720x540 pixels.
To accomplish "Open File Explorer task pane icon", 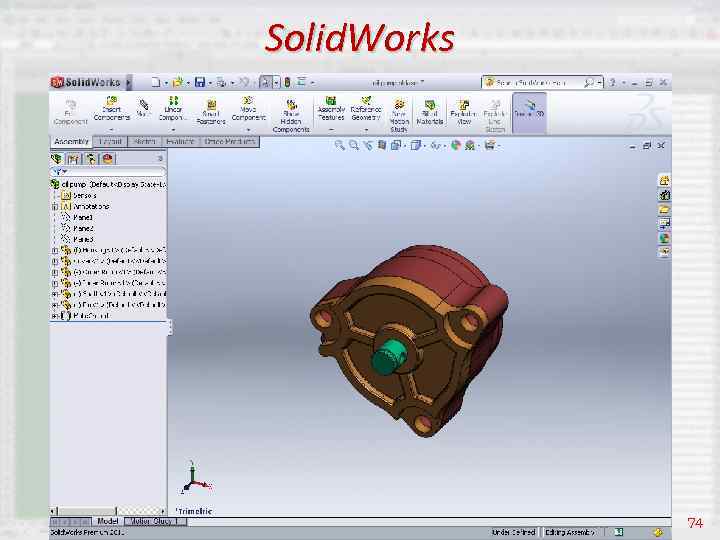I will pos(664,209).
